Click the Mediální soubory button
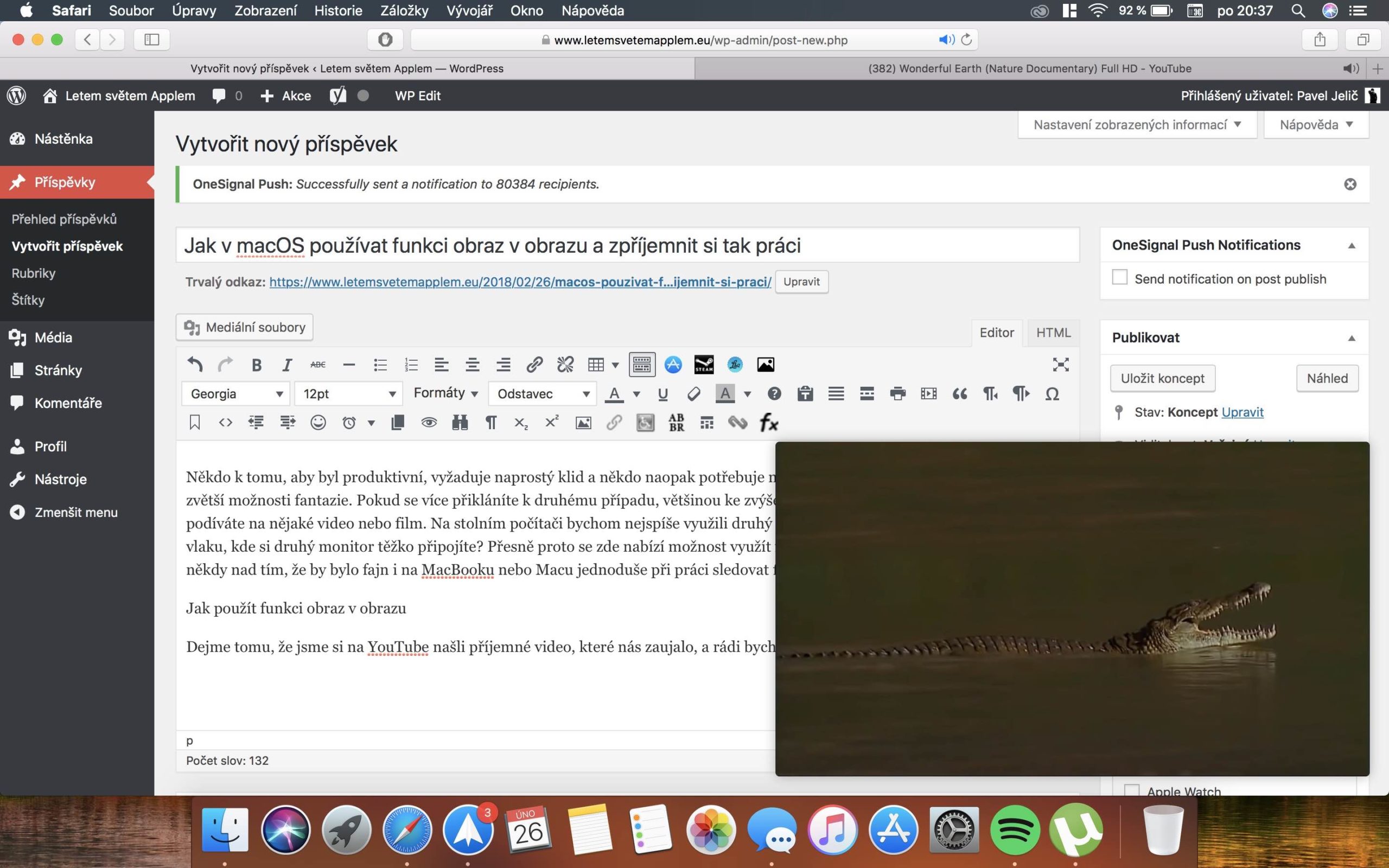 pyautogui.click(x=245, y=327)
